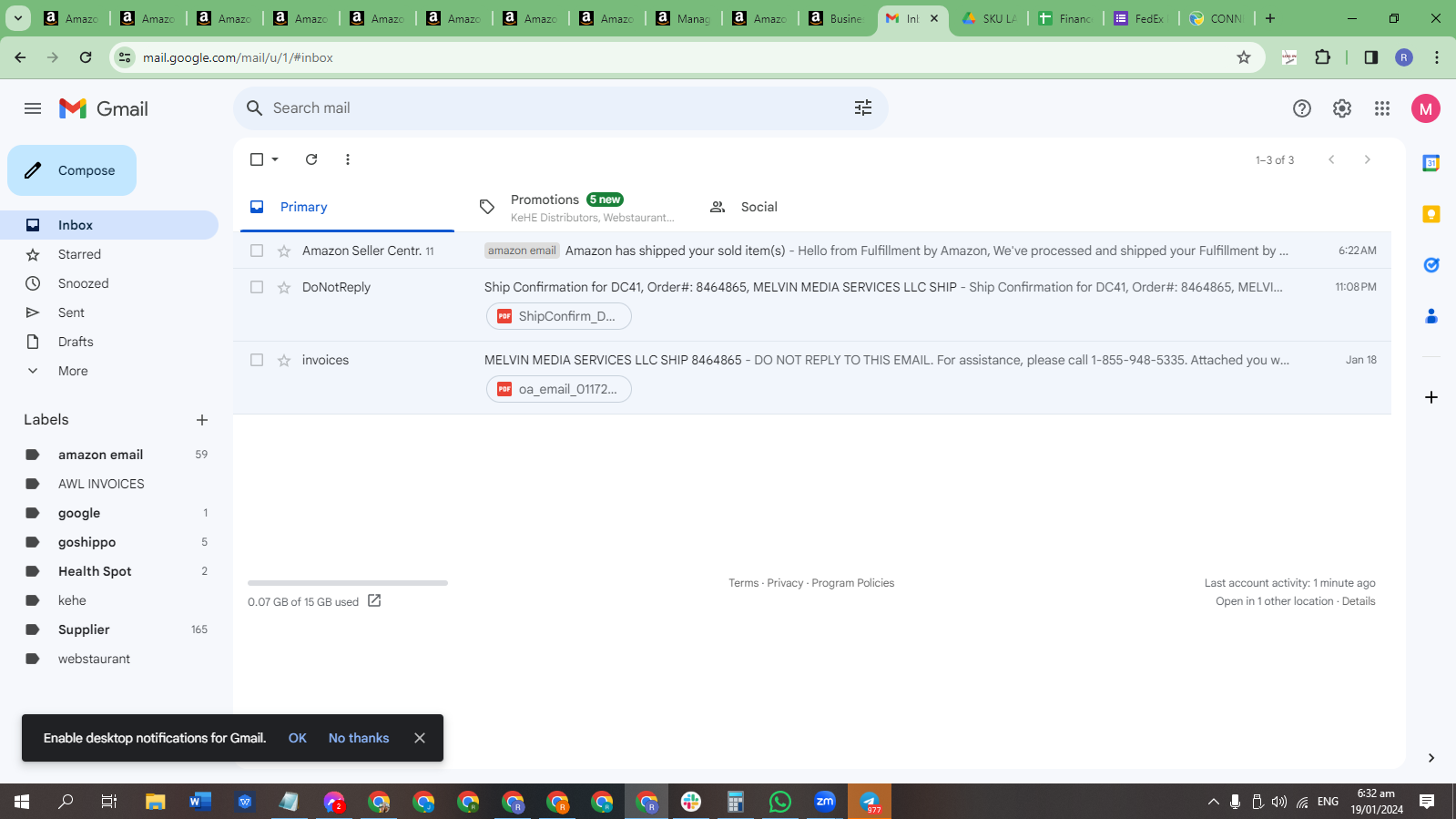Decline notifications with No thanks
Viewport: 1456px width, 819px height.
[359, 738]
